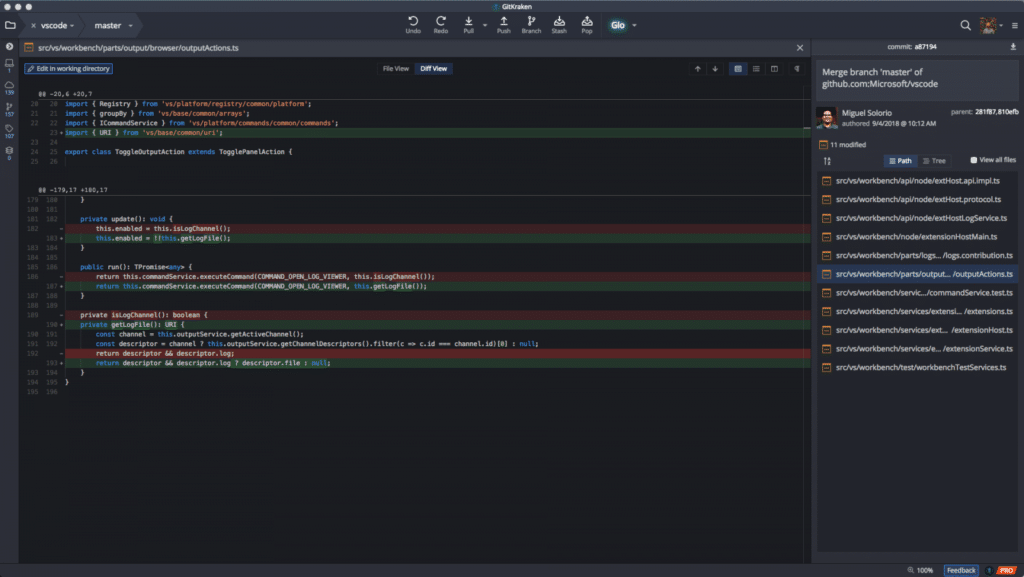This screenshot has height=577, width=1024.
Task: Click the PRO badge in the status bar
Action: (1006, 570)
